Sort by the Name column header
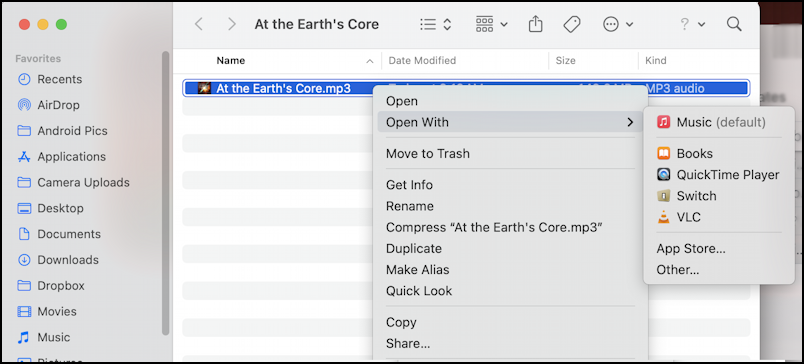The height and width of the screenshot is (364, 804). pyautogui.click(x=230, y=60)
